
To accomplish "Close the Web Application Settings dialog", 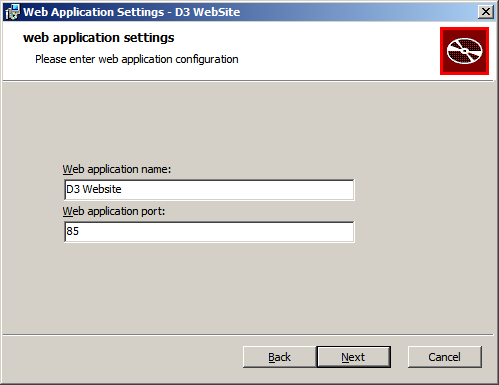I will click(x=486, y=12).
